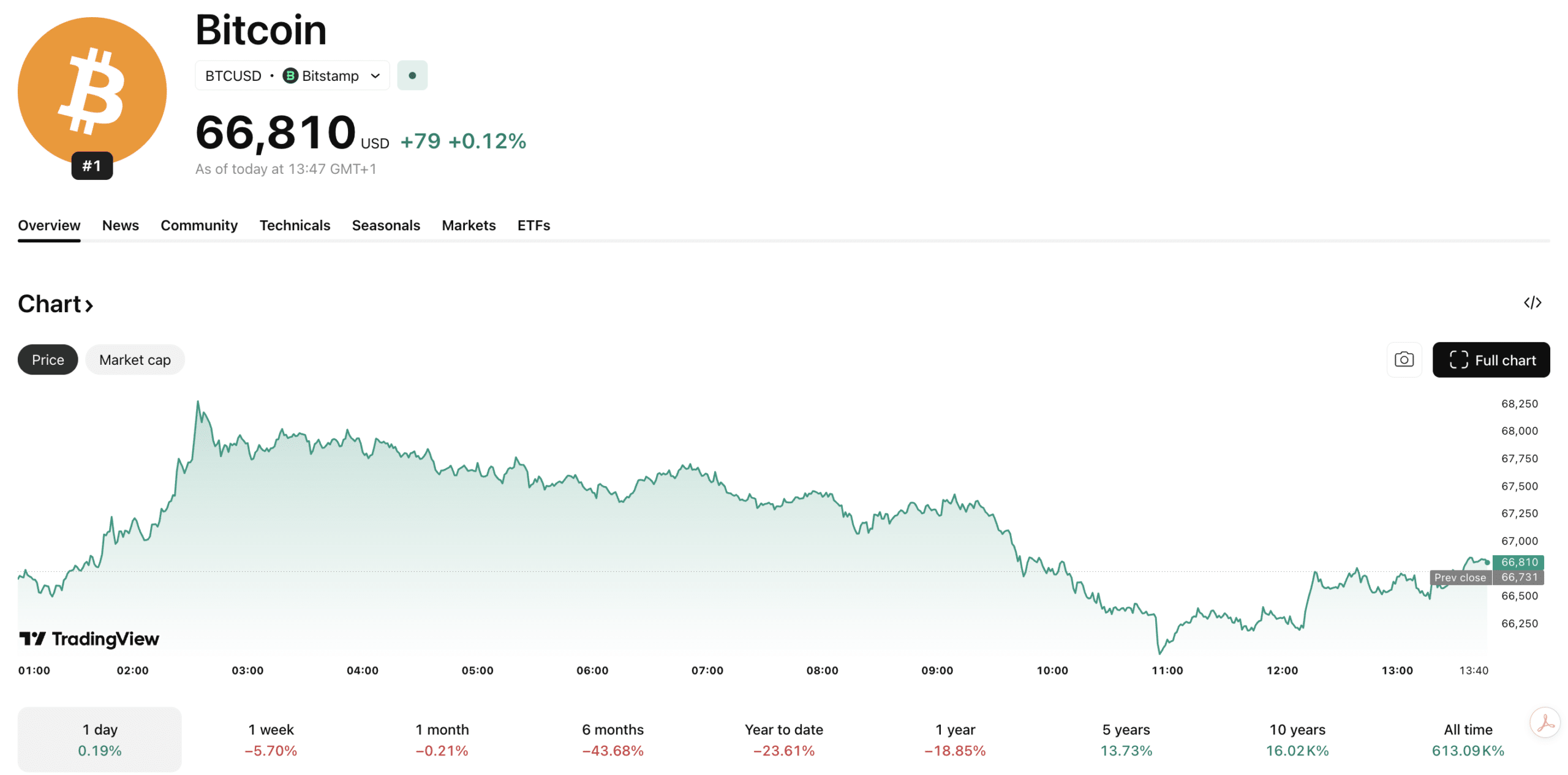
Task: Open the BTCUSD Bitstamp source dropdown
Action: (x=292, y=75)
